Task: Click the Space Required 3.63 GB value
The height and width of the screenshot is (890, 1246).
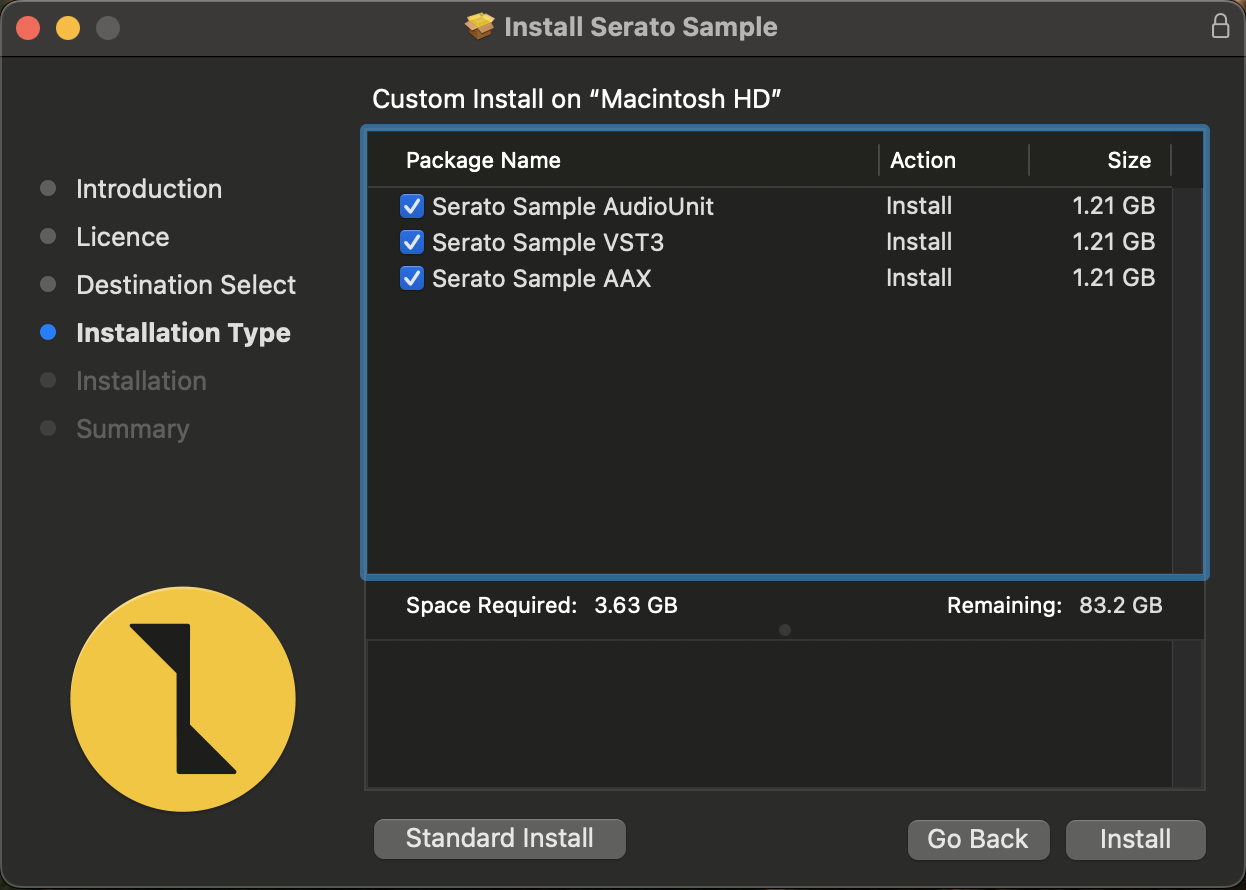Action: 636,605
